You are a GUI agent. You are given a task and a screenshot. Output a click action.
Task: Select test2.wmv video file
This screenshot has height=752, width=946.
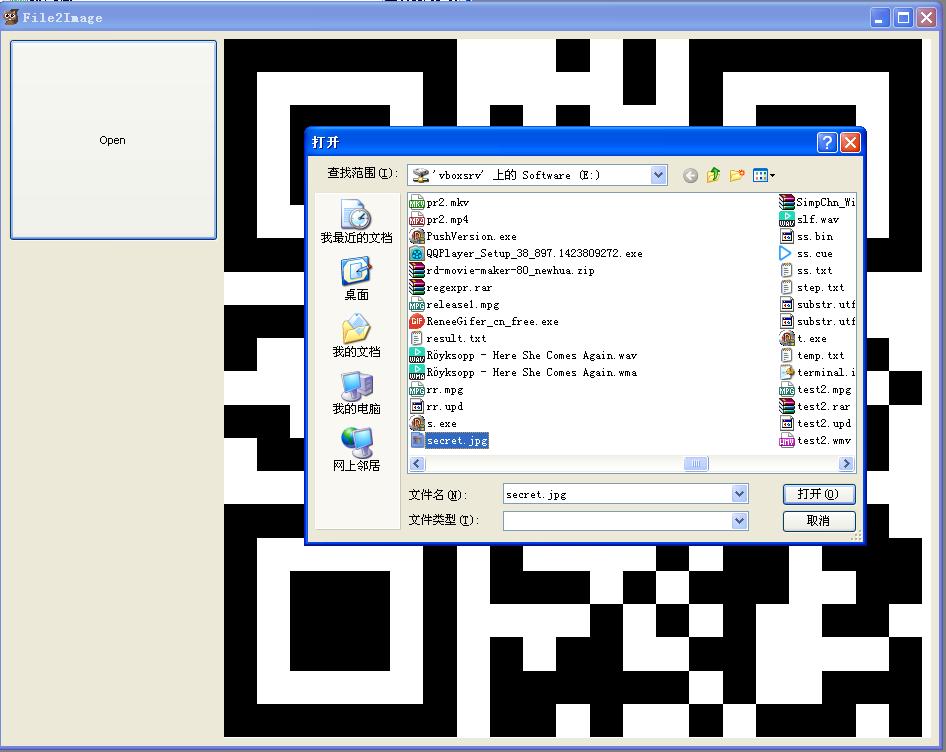click(x=816, y=441)
